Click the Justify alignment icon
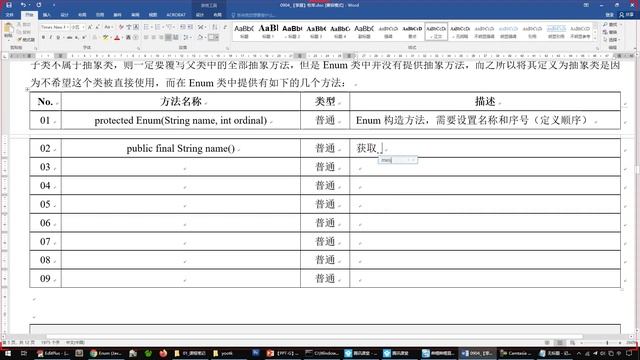 coord(168,38)
